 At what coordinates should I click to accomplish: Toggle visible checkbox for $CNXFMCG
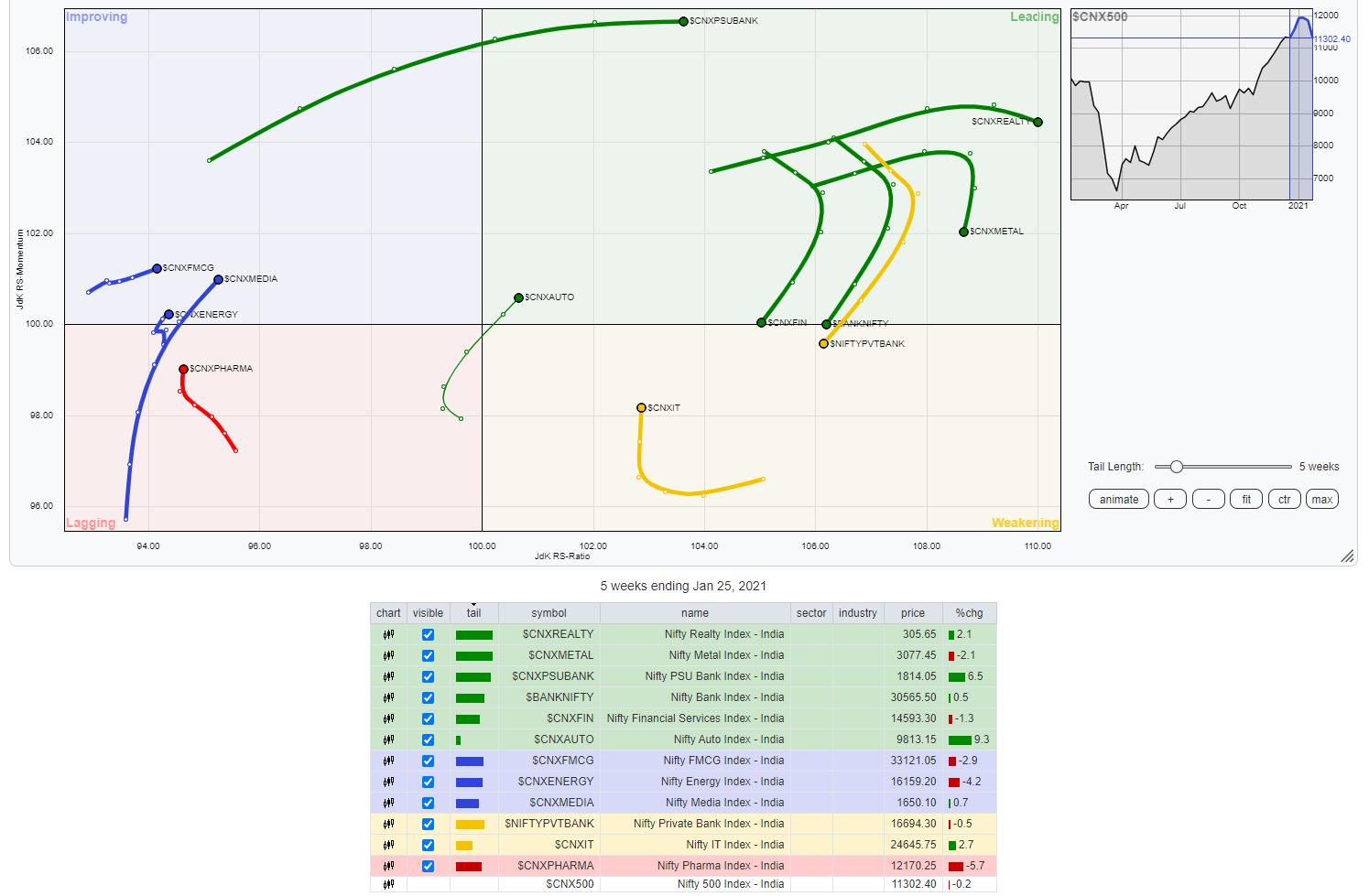[428, 761]
